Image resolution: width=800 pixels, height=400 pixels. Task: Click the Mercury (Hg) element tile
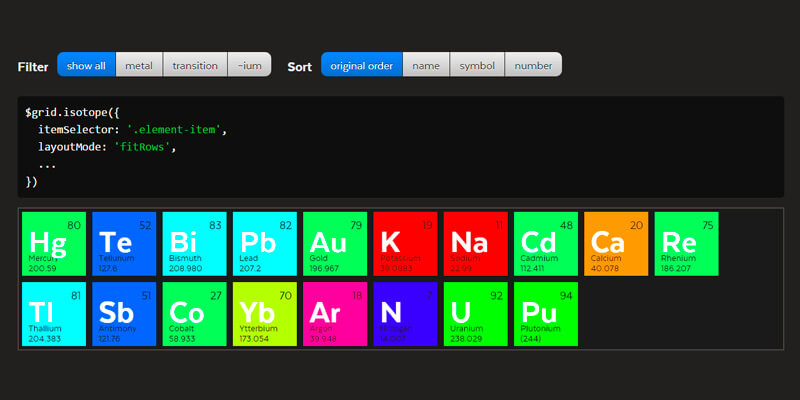point(54,243)
